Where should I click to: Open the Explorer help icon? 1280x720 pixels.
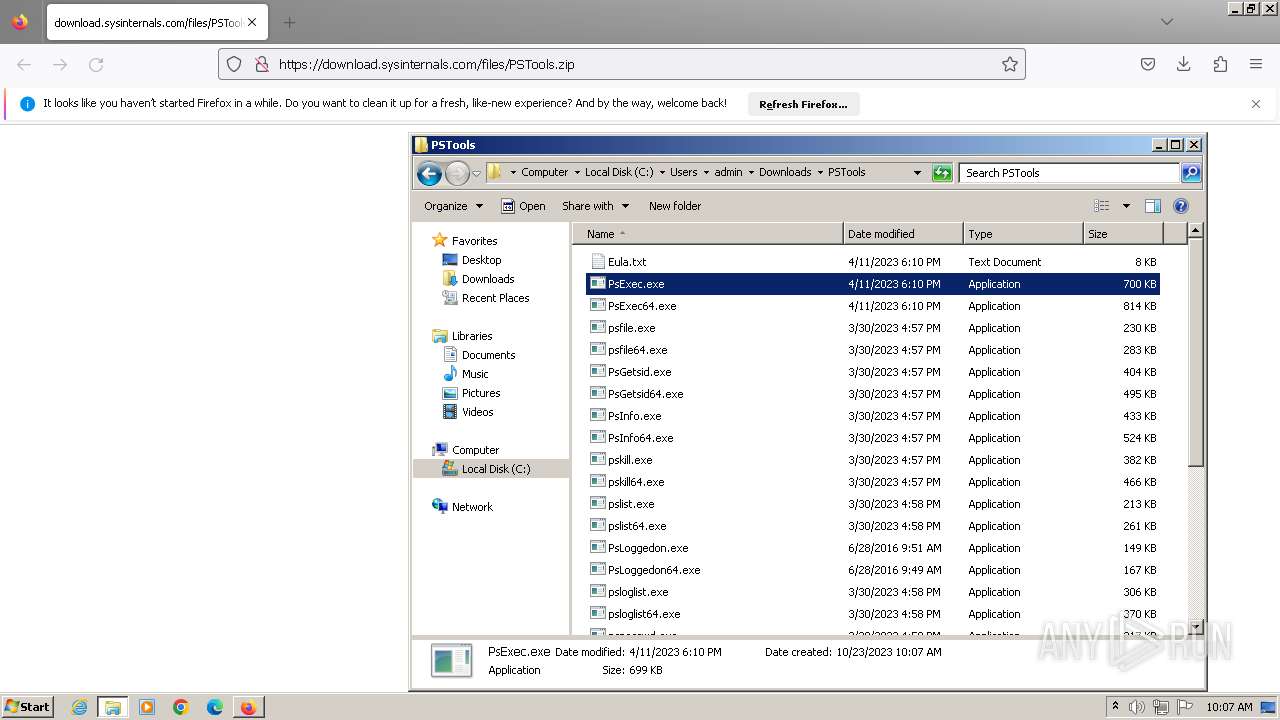(x=1181, y=206)
